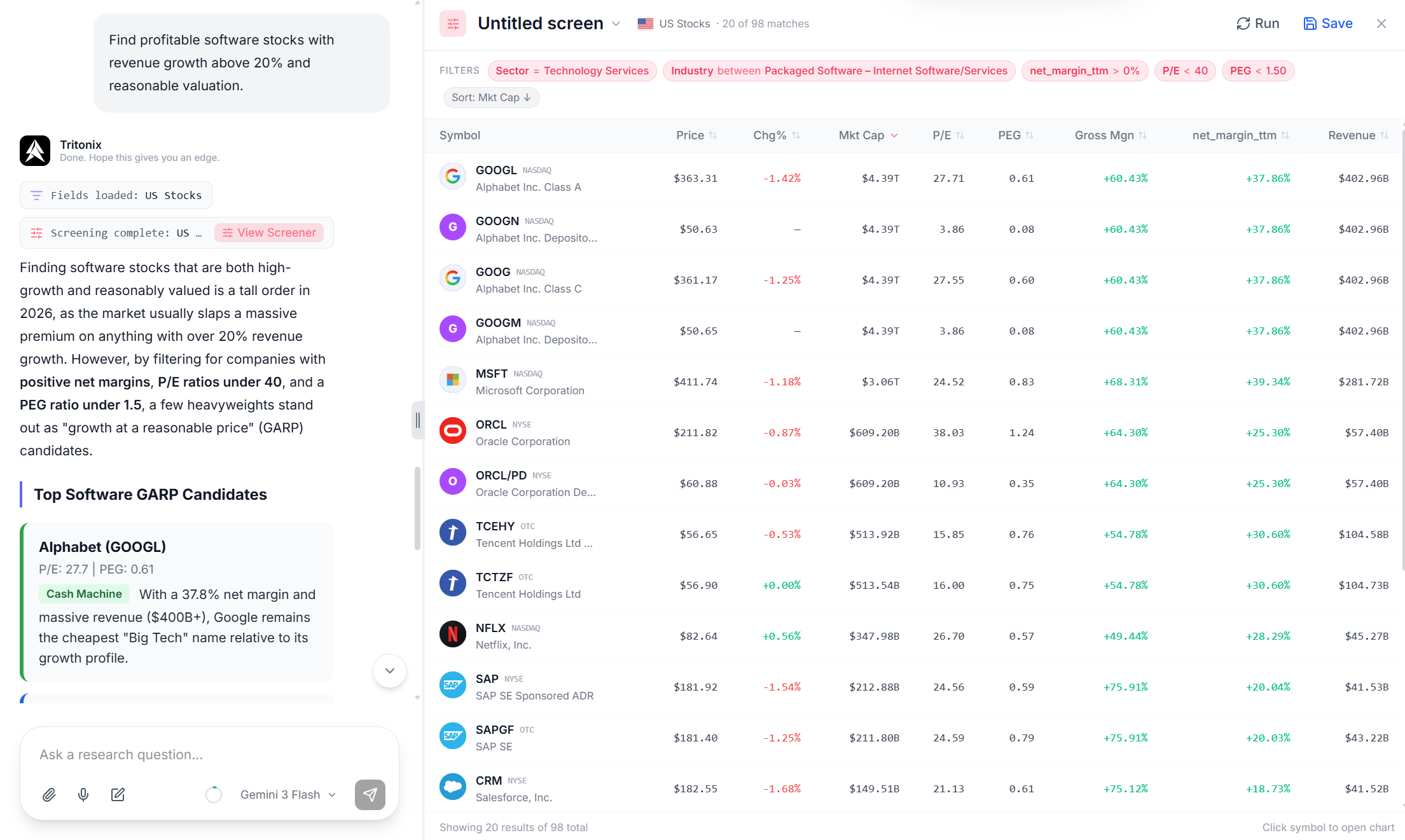Sort table by PEG column

(x=1015, y=135)
